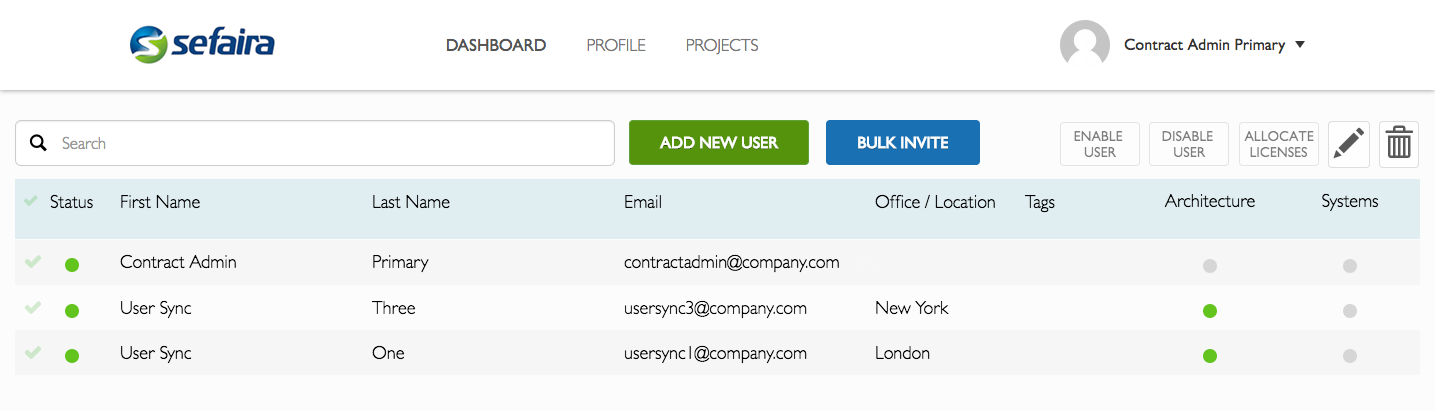Click User Sync first name in New York row
Screen dimensions: 1435x410
pos(156,308)
